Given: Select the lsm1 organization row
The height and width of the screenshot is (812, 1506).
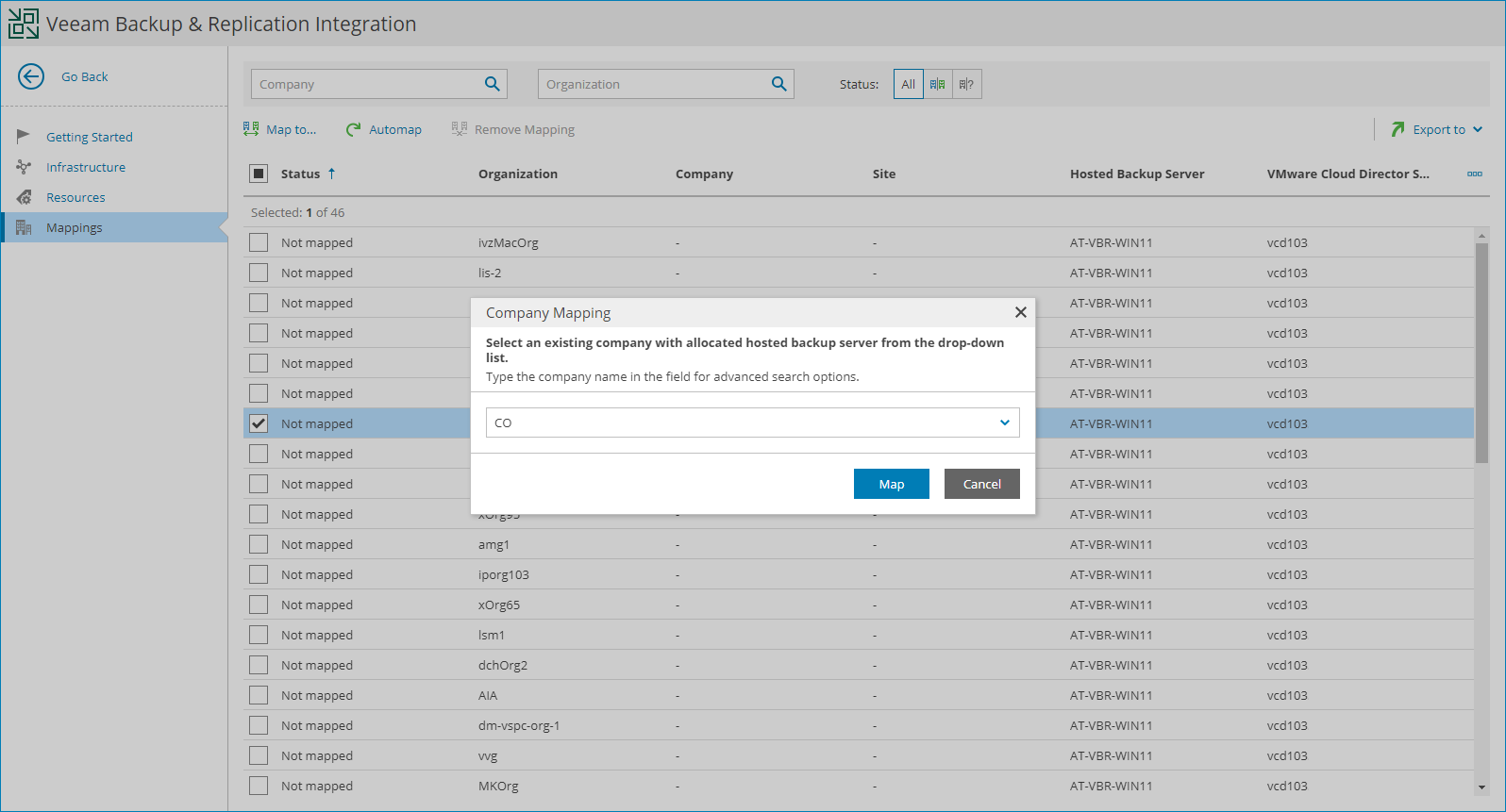Looking at the screenshot, I should point(859,635).
